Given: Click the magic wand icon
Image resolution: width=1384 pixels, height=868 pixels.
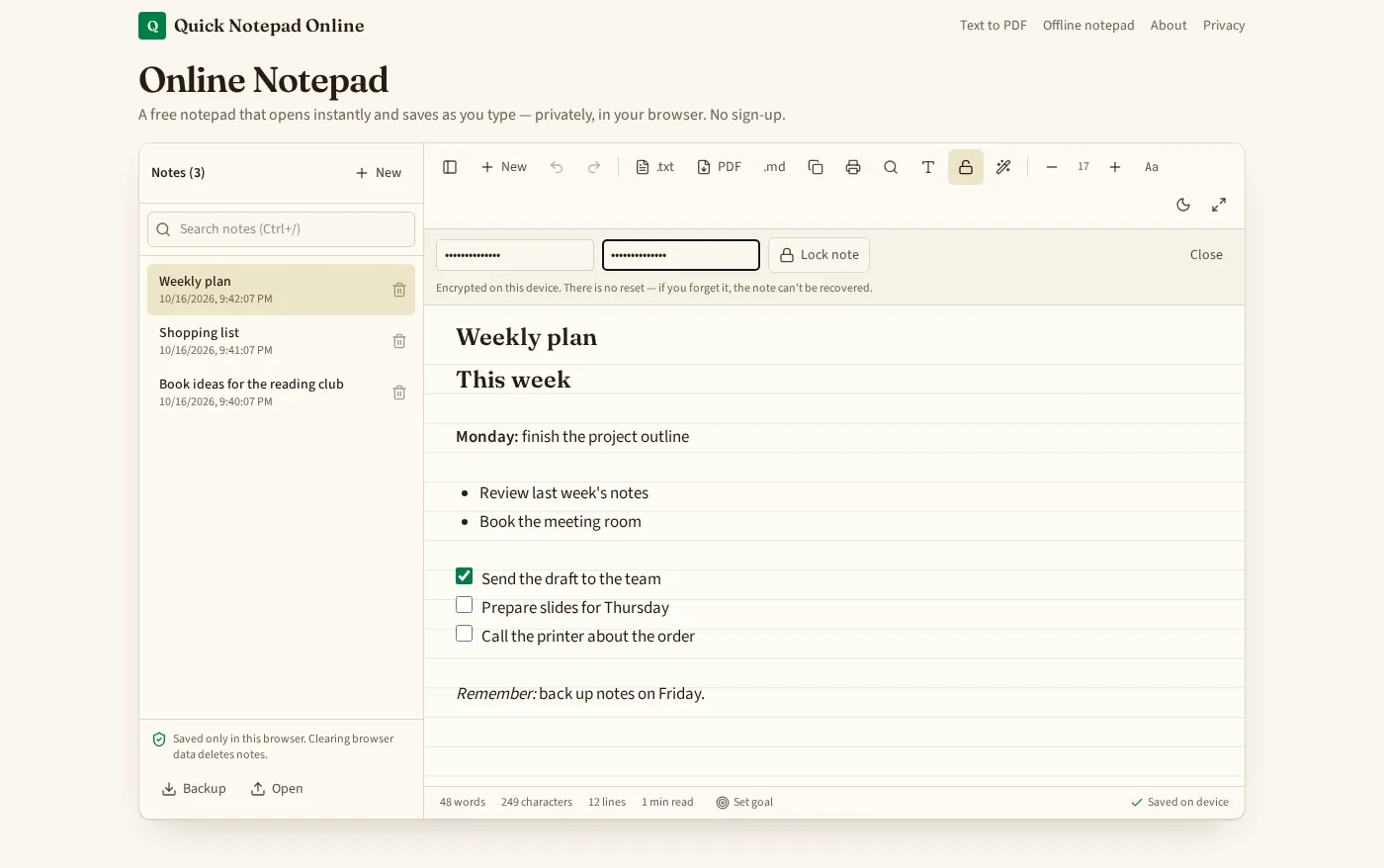Looking at the screenshot, I should click(x=1003, y=167).
